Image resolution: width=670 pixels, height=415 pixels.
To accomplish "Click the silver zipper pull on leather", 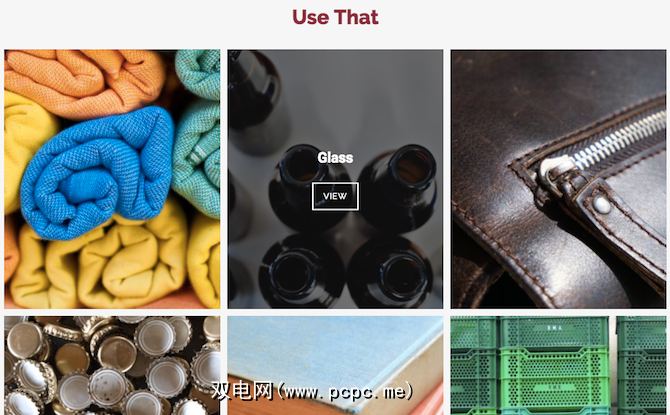I will (555, 170).
